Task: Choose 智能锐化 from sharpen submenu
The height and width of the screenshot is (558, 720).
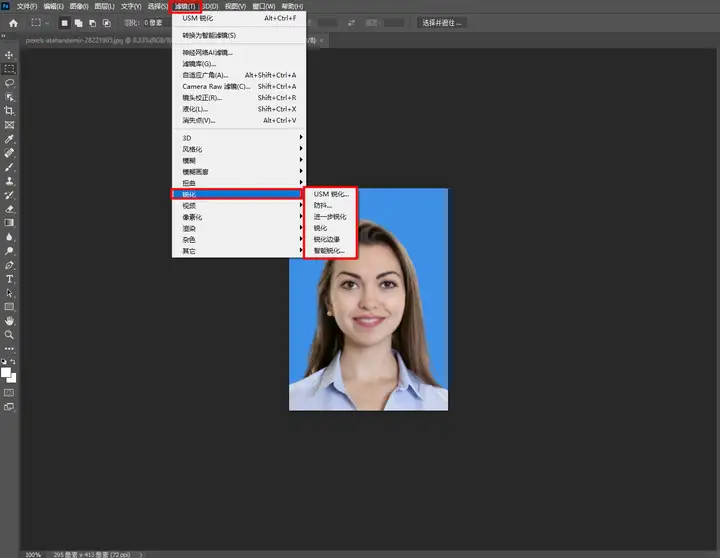Action: tap(328, 250)
